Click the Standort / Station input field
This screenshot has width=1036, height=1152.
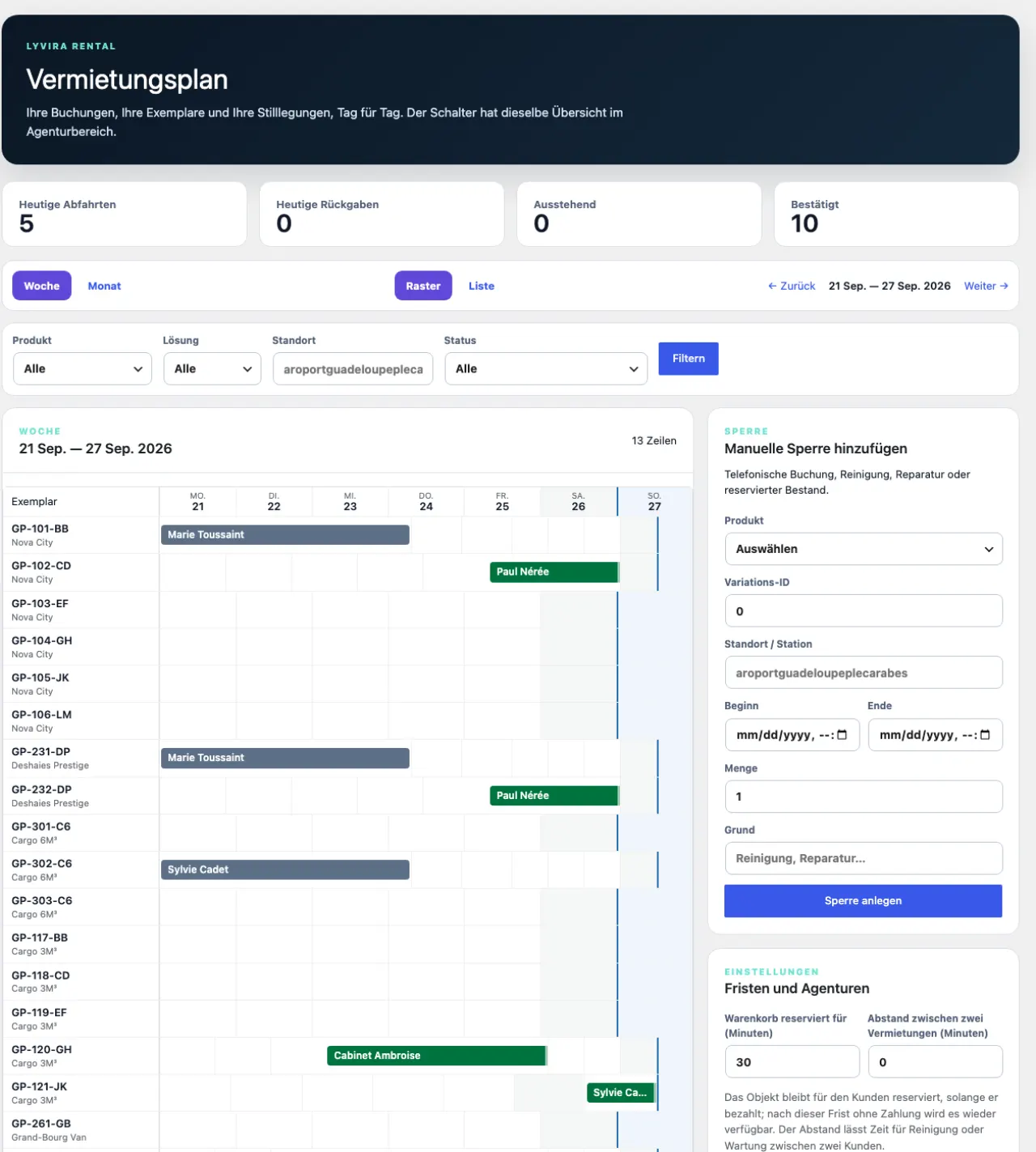pos(864,673)
